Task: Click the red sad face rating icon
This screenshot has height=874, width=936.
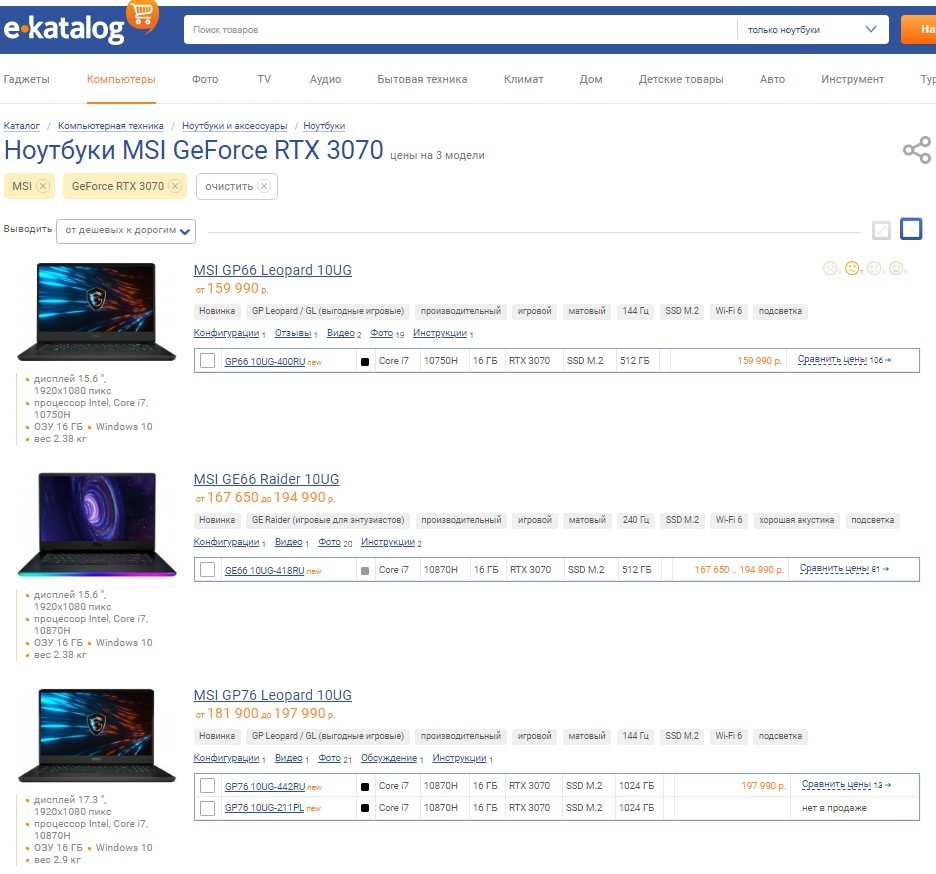Action: [x=830, y=269]
